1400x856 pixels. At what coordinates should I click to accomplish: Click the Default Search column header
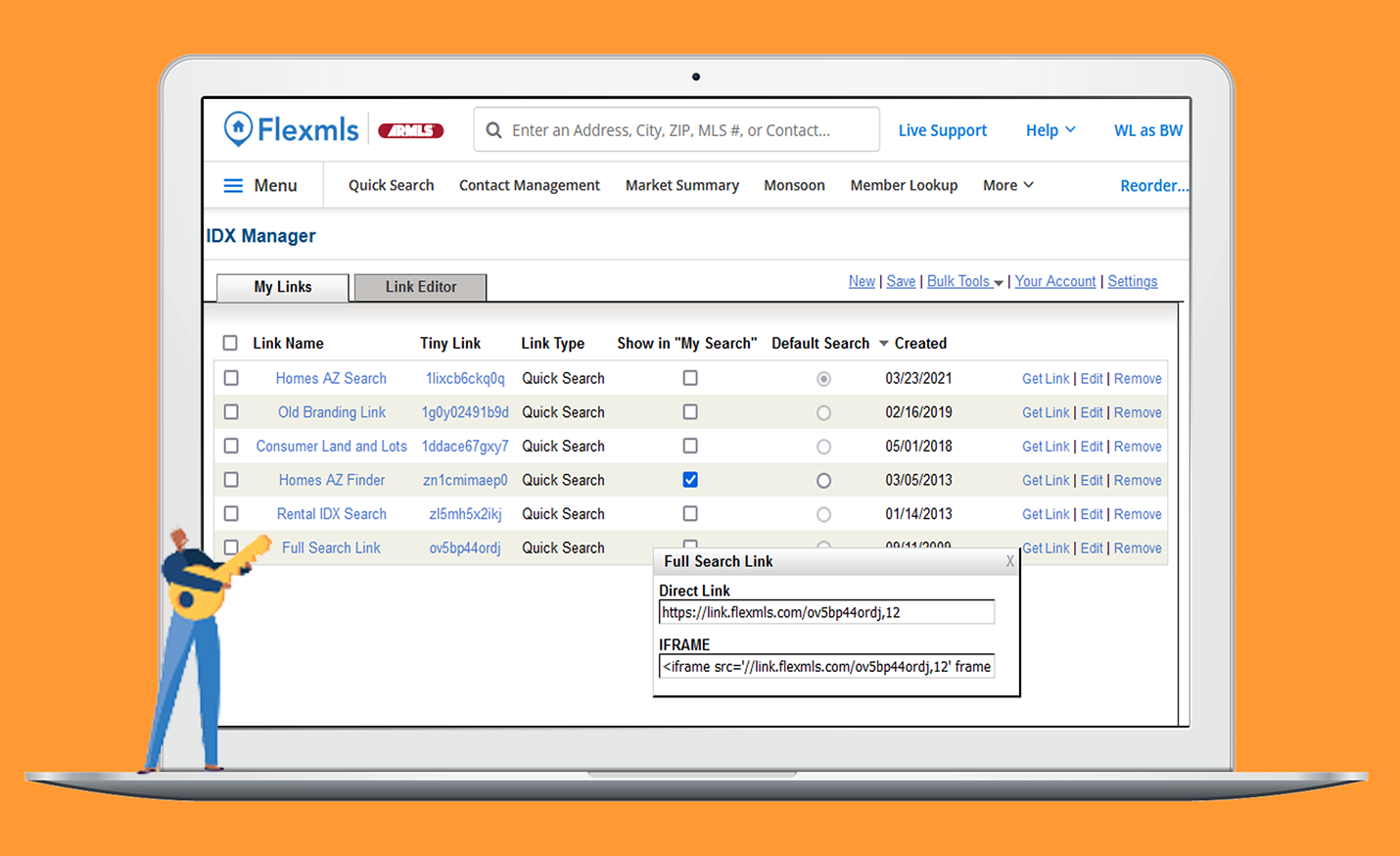(x=820, y=343)
